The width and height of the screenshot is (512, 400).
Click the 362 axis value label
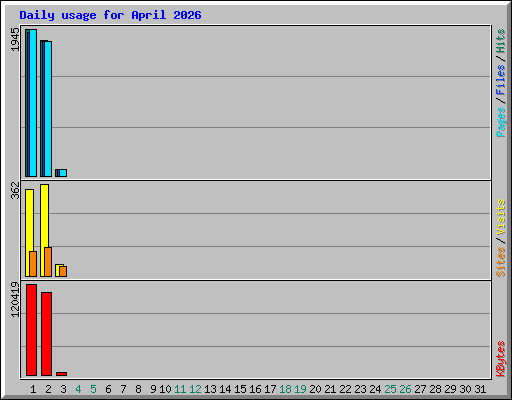click(x=15, y=190)
